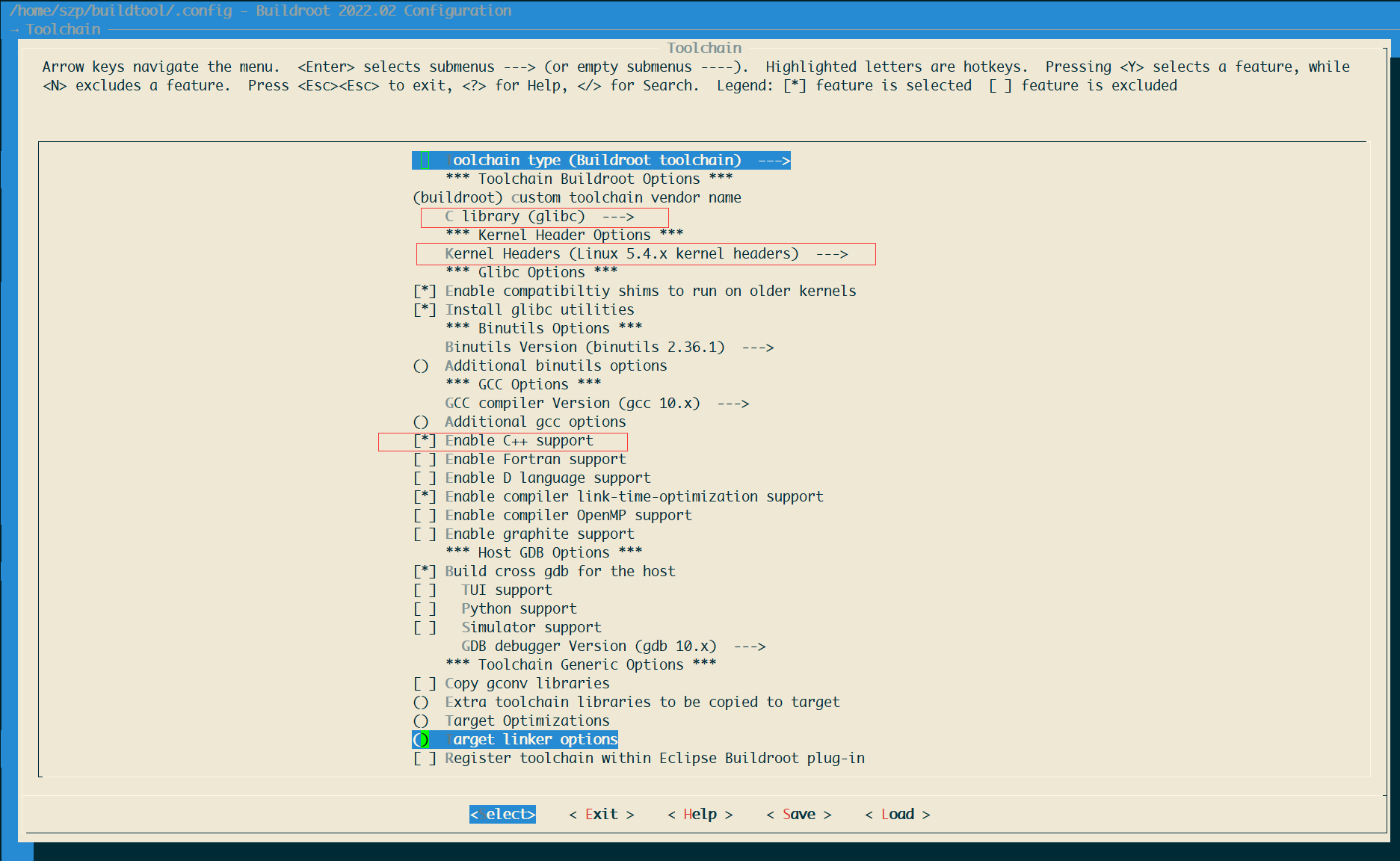Click the GCC Options section label
Image resolution: width=1400 pixels, height=861 pixels.
(x=523, y=384)
